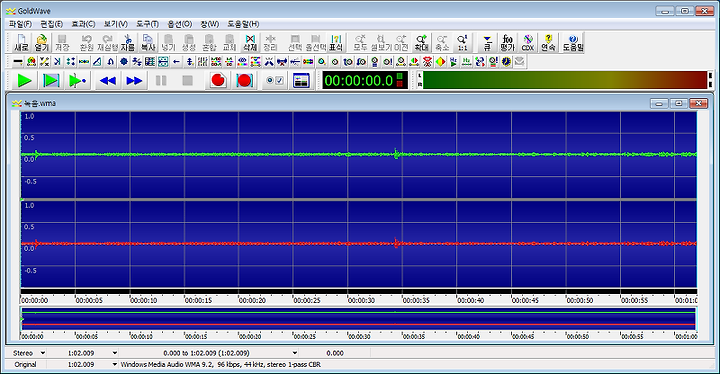Image resolution: width=720 pixels, height=374 pixels.
Task: Open the 도움말(H) menu
Action: pyautogui.click(x=243, y=24)
